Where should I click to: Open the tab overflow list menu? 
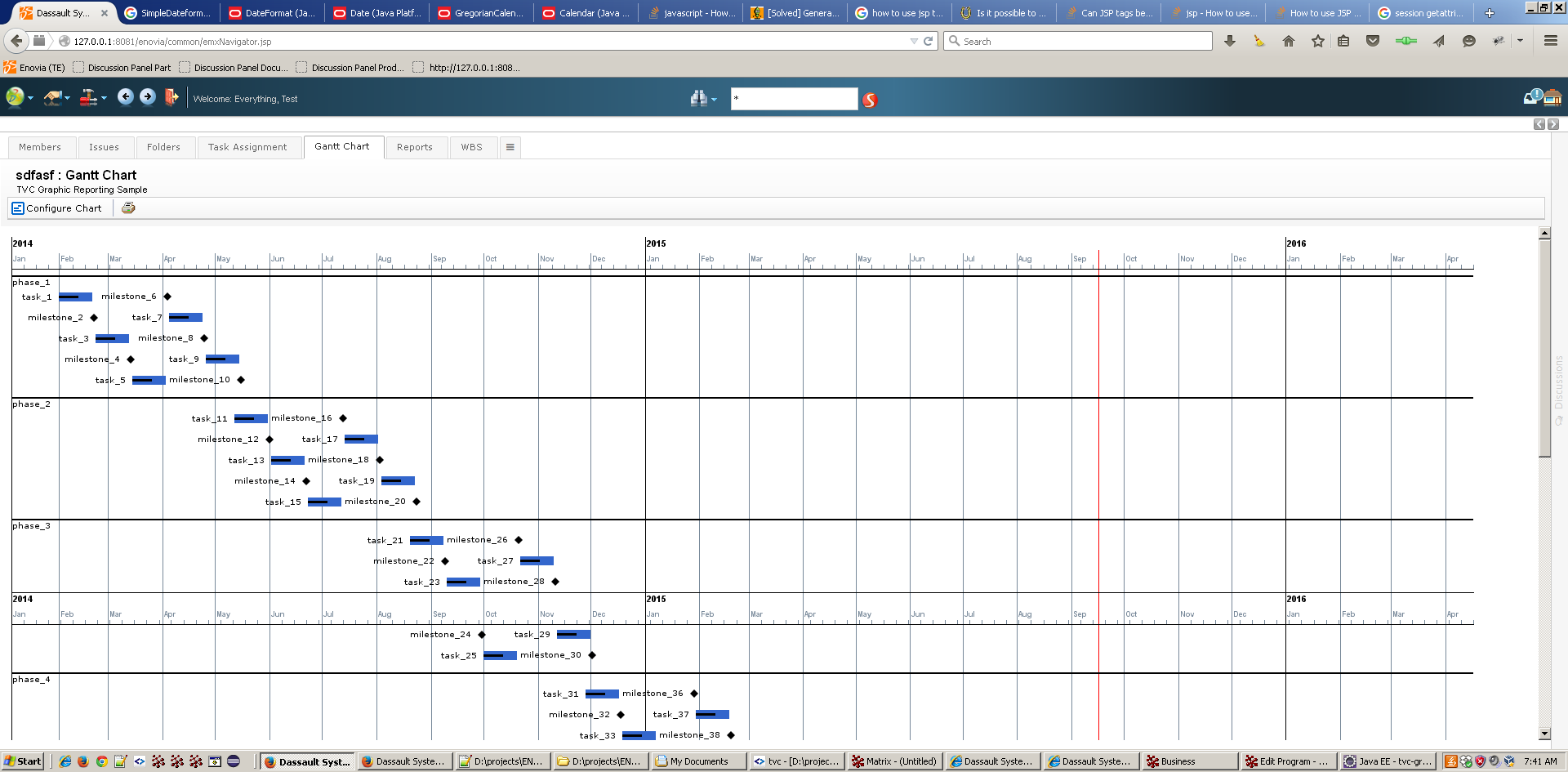coord(510,147)
